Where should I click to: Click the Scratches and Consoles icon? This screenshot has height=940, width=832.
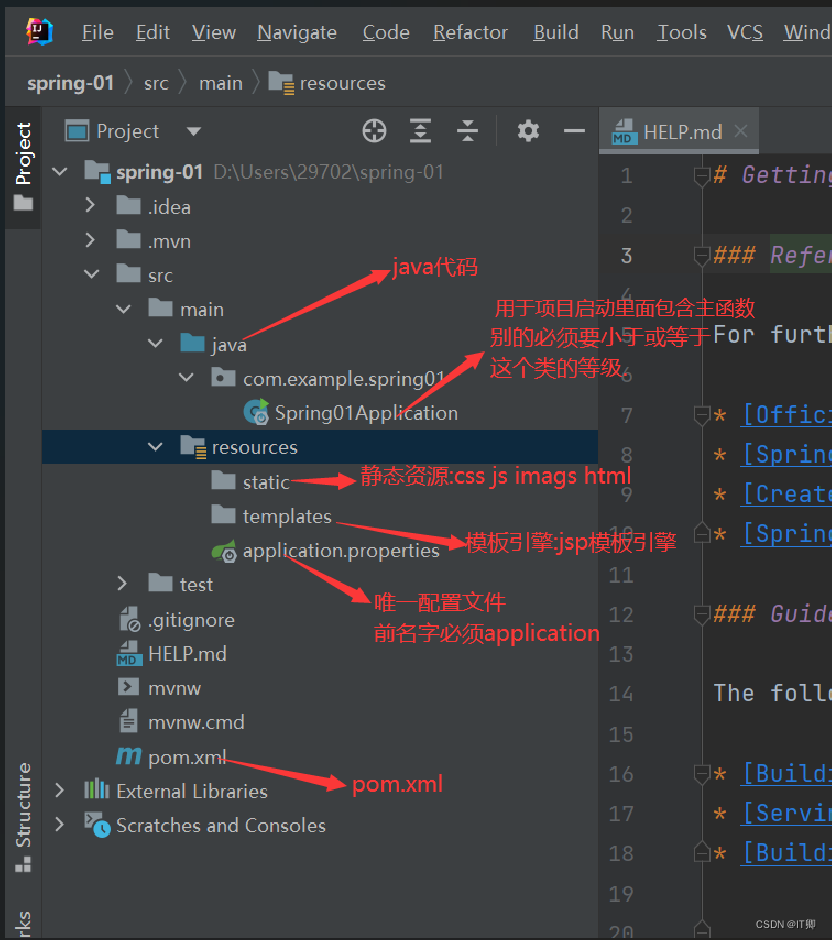pyautogui.click(x=97, y=824)
